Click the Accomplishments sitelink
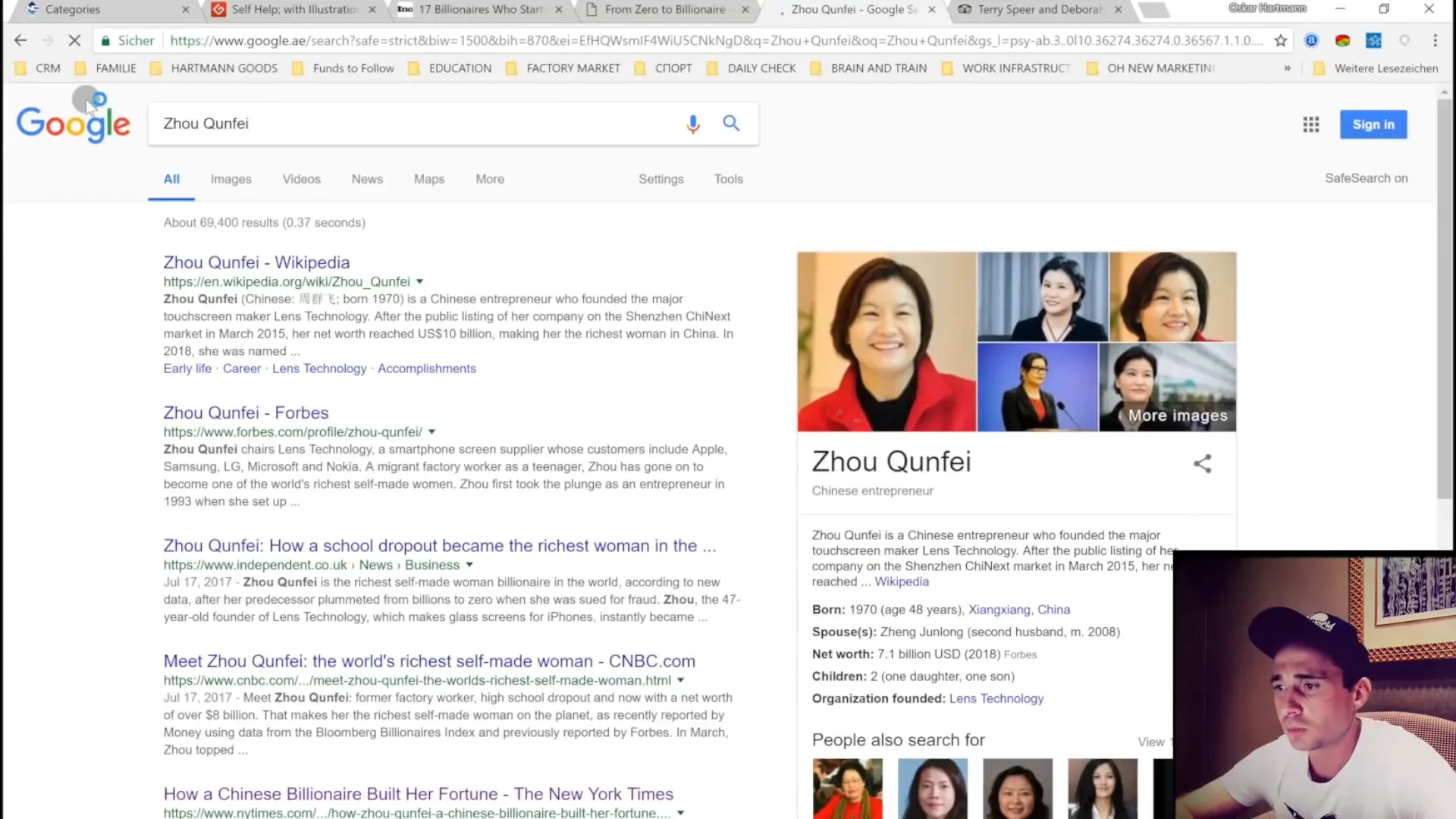The height and width of the screenshot is (819, 1456). [x=427, y=369]
